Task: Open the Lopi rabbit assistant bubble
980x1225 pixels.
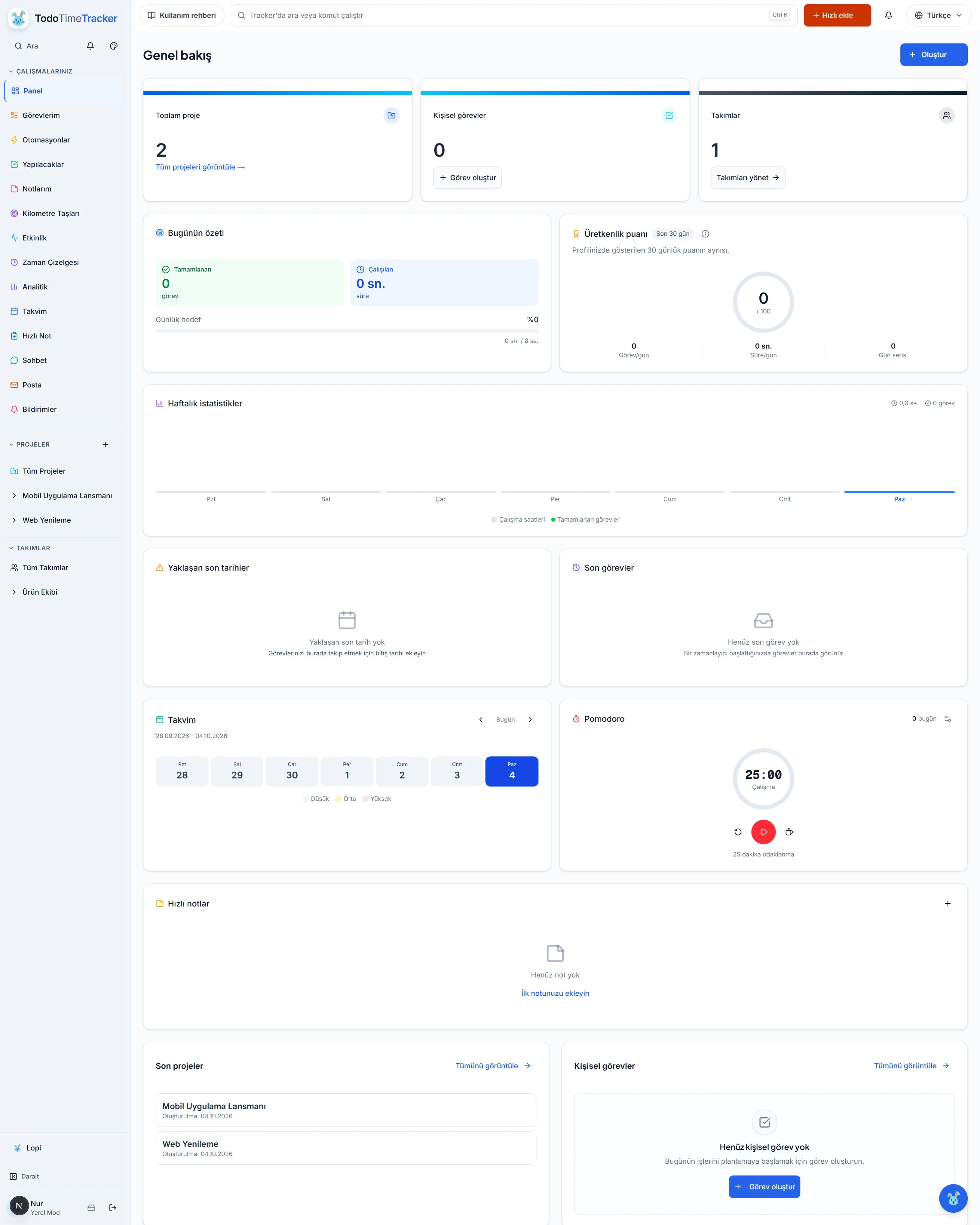Action: [x=953, y=1198]
